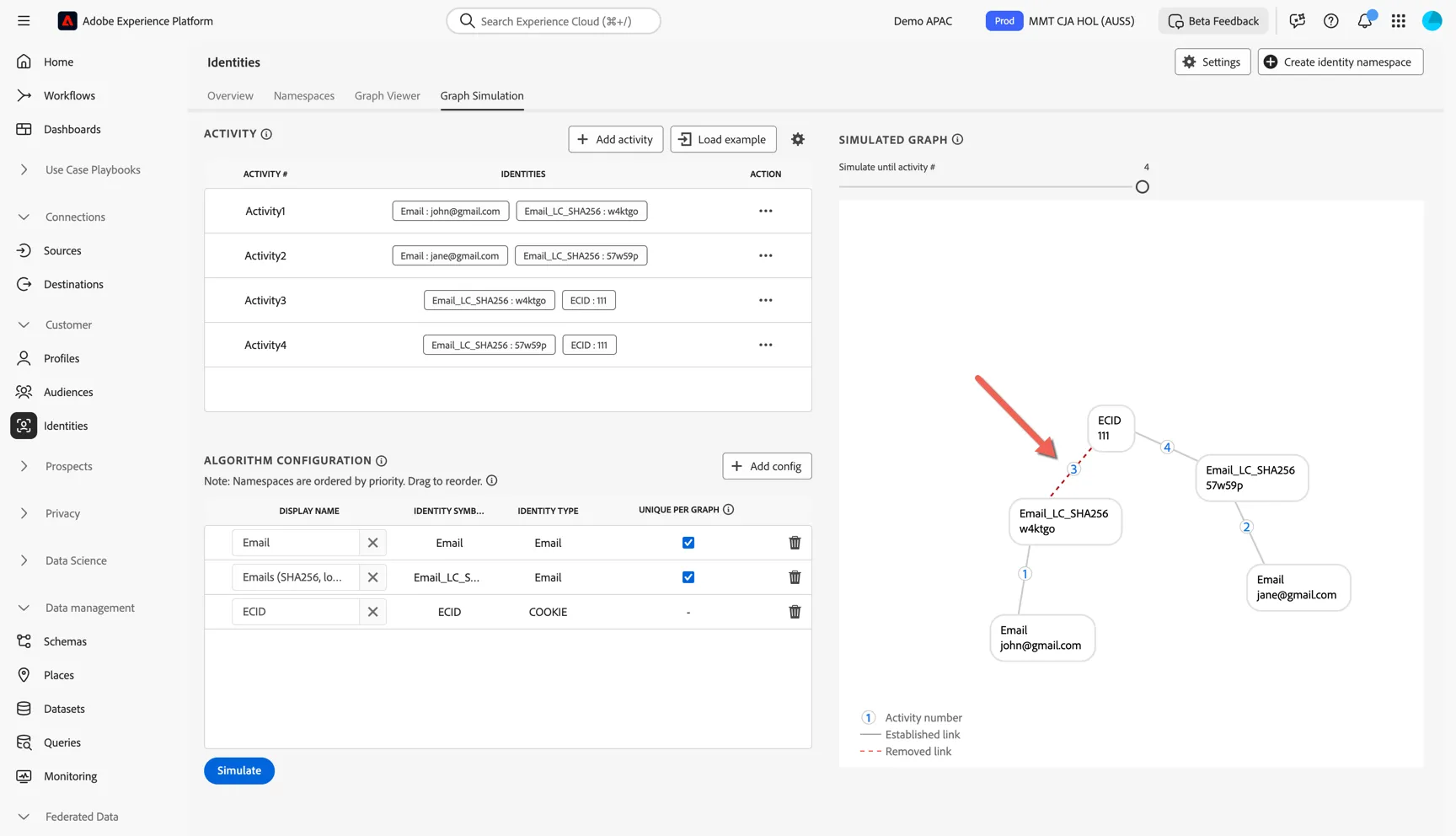Click the Simulate until activity slider handle
1456x836 pixels.
point(1142,187)
